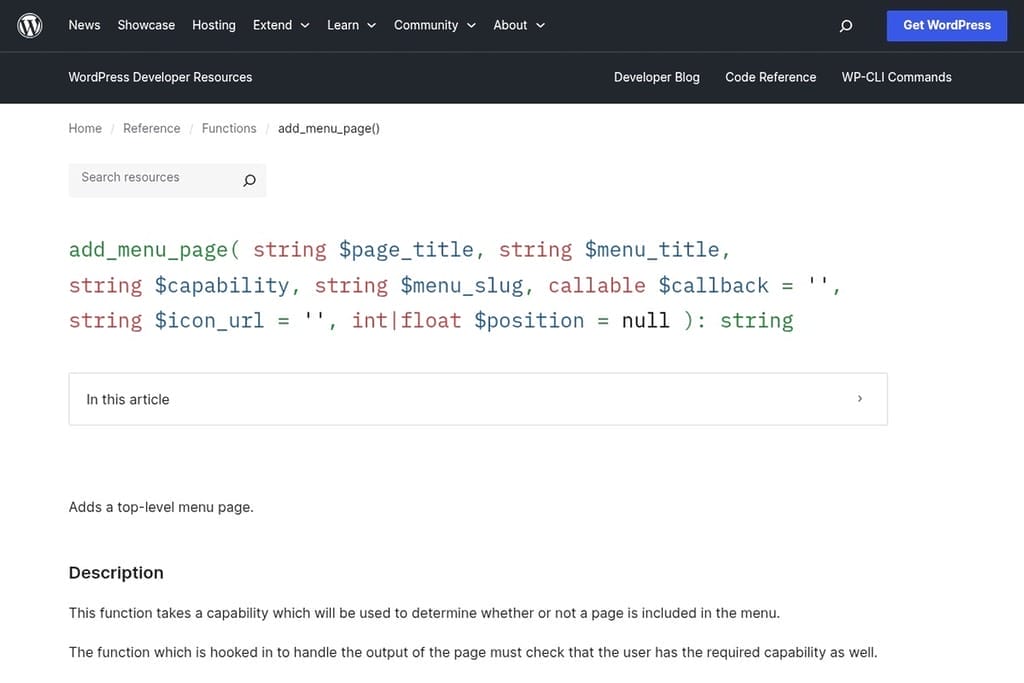Select the News menu item
This screenshot has height=683, width=1024.
84,25
